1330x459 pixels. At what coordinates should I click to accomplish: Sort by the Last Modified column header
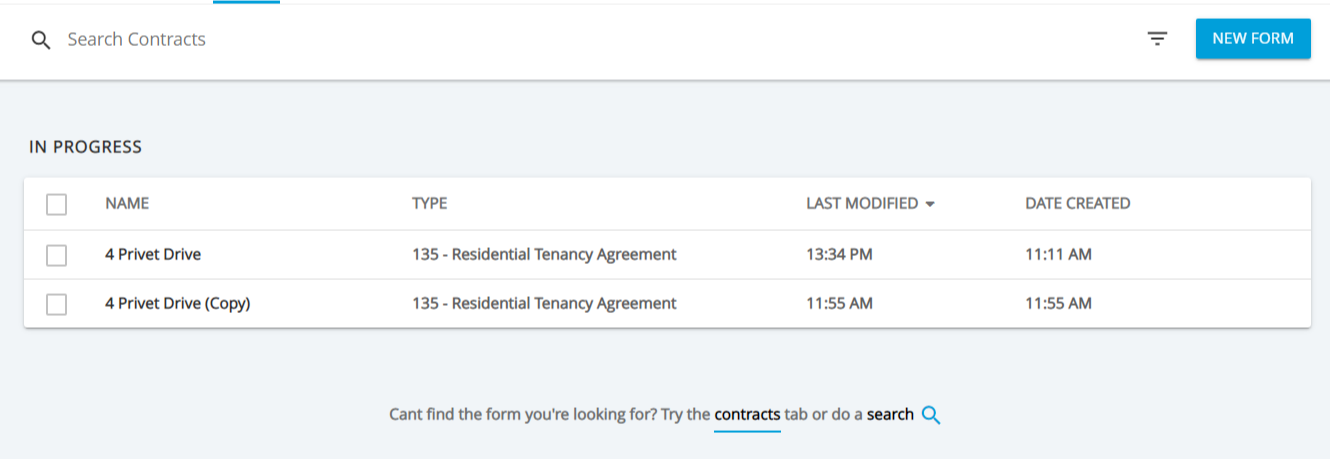tap(861, 203)
